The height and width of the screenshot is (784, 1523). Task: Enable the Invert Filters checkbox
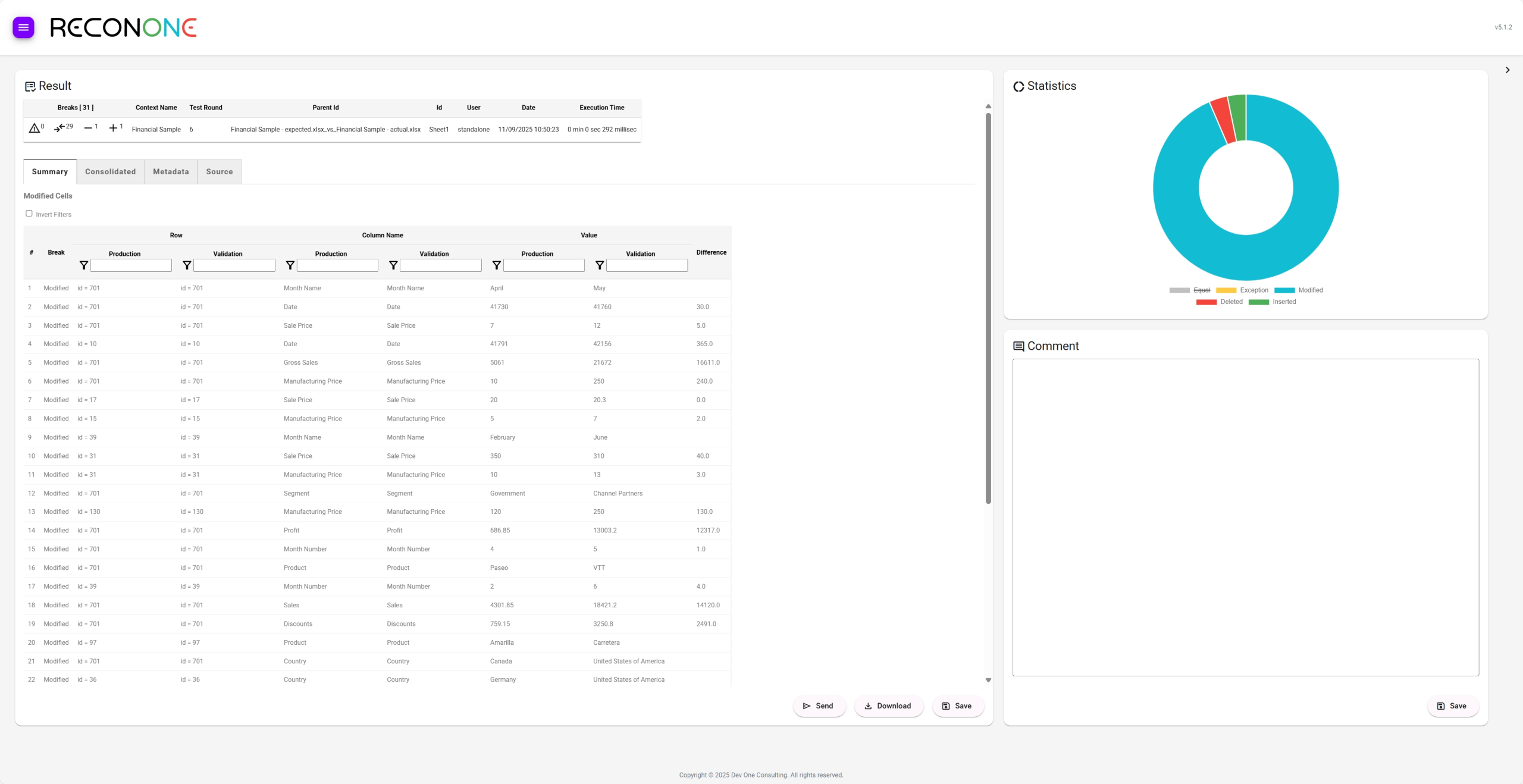[29, 214]
